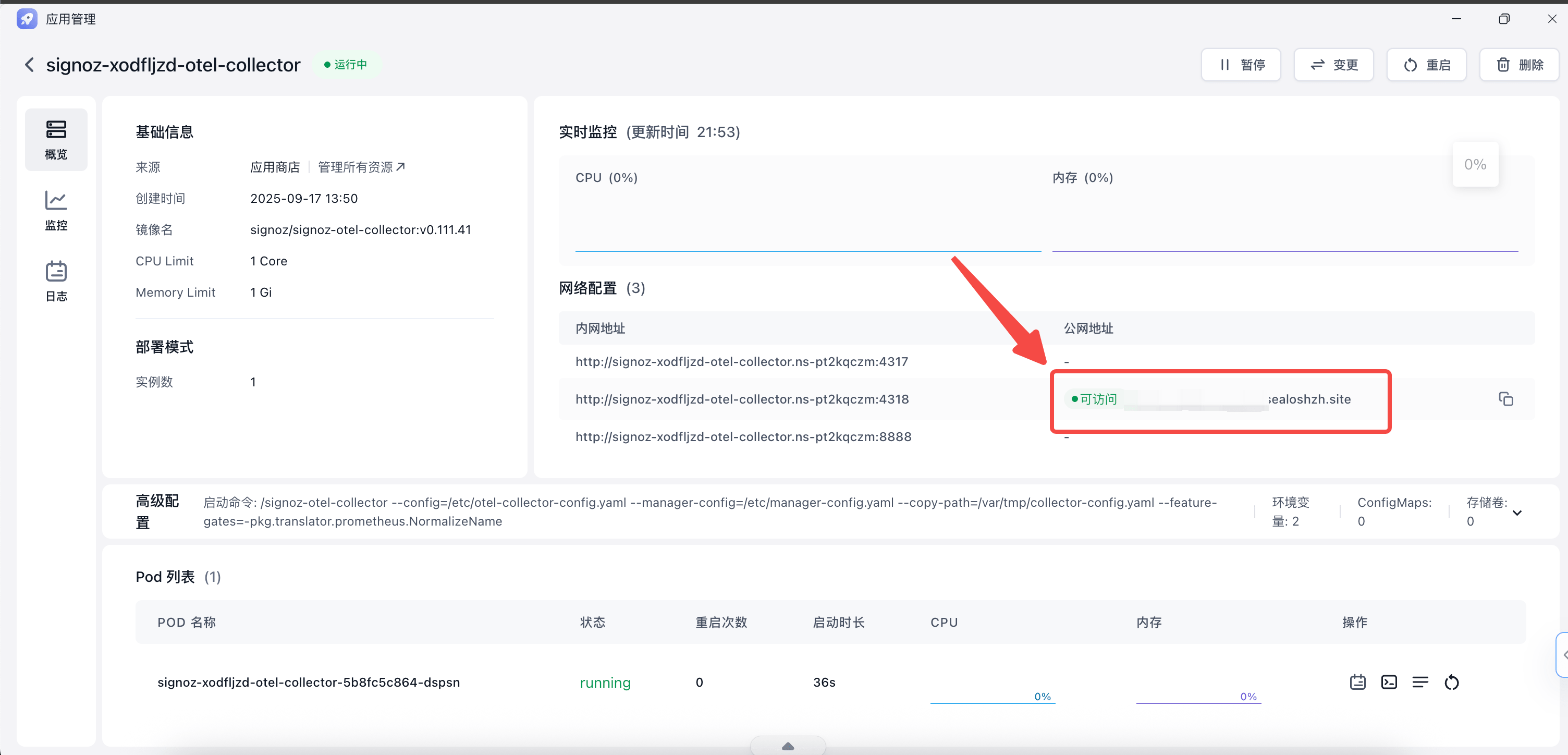
Task: Open the 4318 public address link
Action: tap(1309, 399)
